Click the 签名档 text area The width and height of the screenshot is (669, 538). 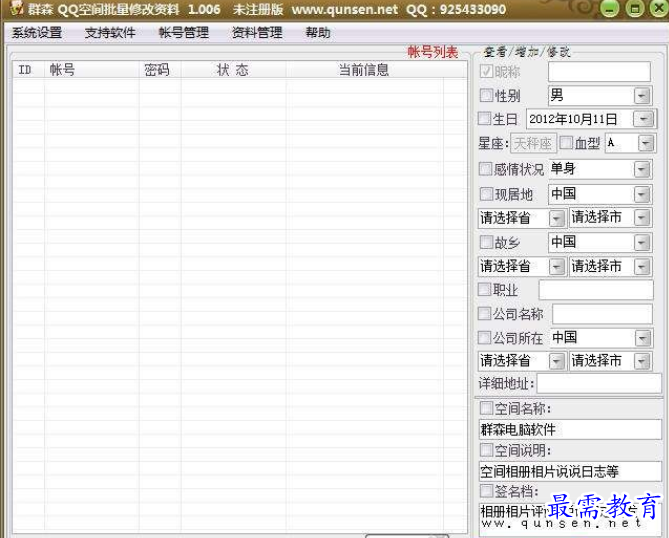tap(570, 519)
